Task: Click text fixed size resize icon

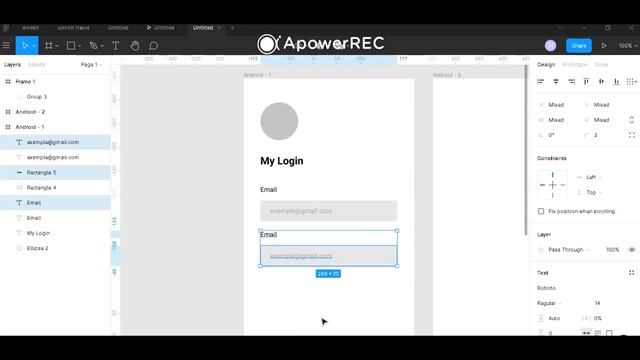Action: click(x=609, y=333)
